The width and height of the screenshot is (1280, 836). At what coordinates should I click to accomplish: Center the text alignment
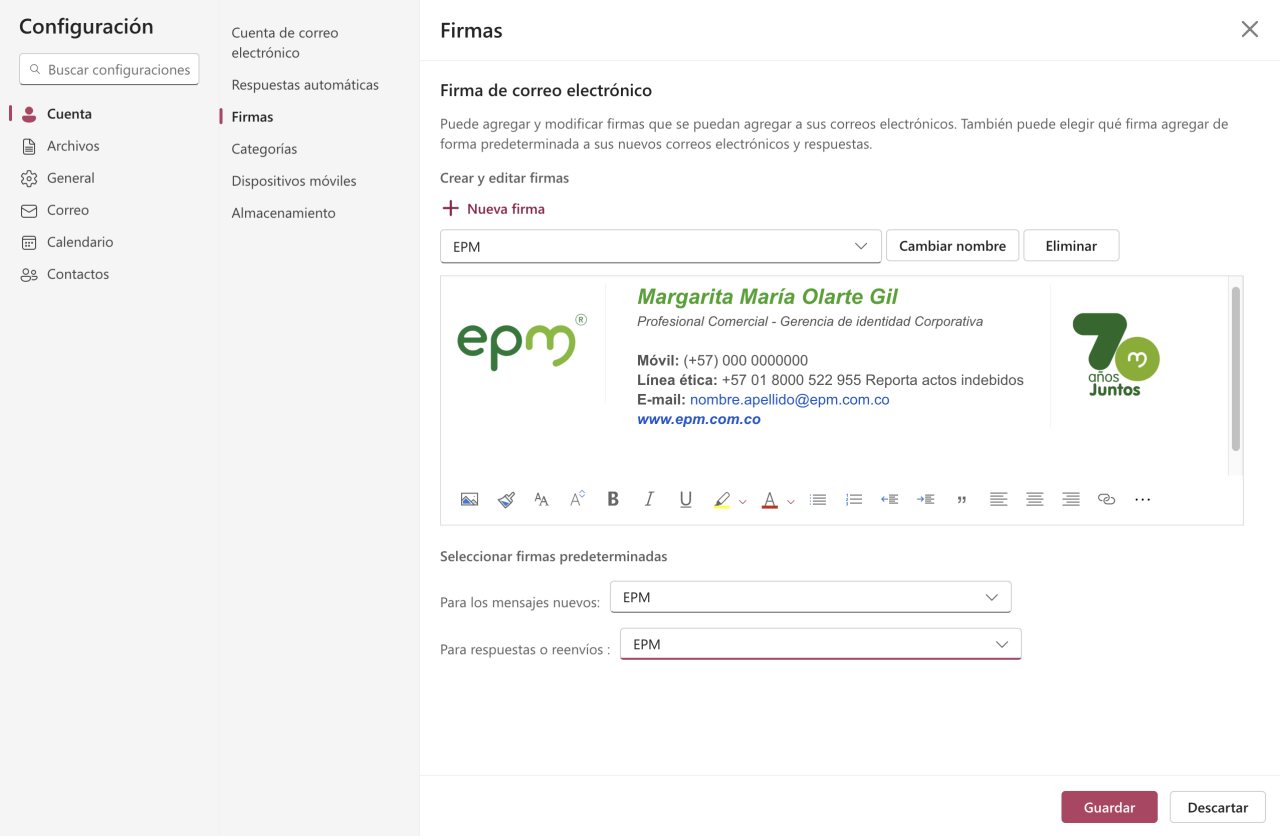click(x=1034, y=499)
